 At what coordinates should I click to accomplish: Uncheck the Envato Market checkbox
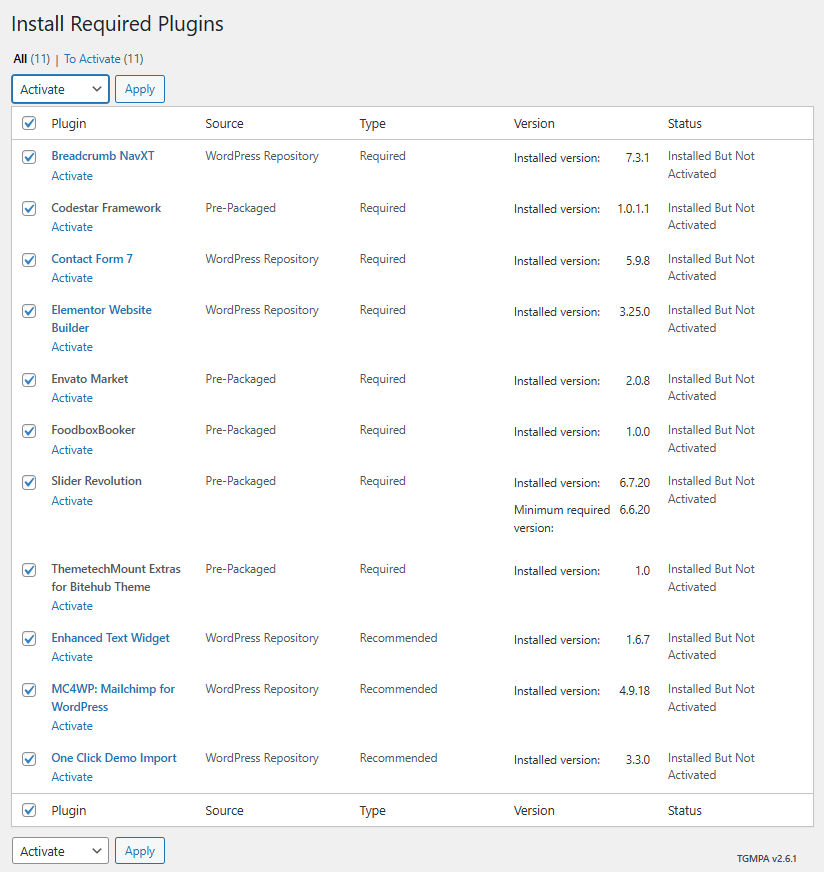tap(29, 380)
